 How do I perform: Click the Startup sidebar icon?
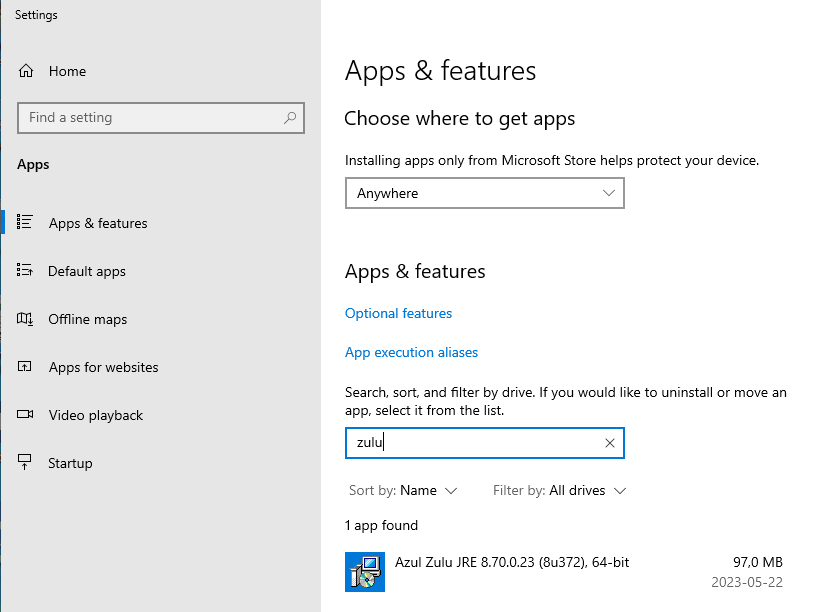click(26, 462)
